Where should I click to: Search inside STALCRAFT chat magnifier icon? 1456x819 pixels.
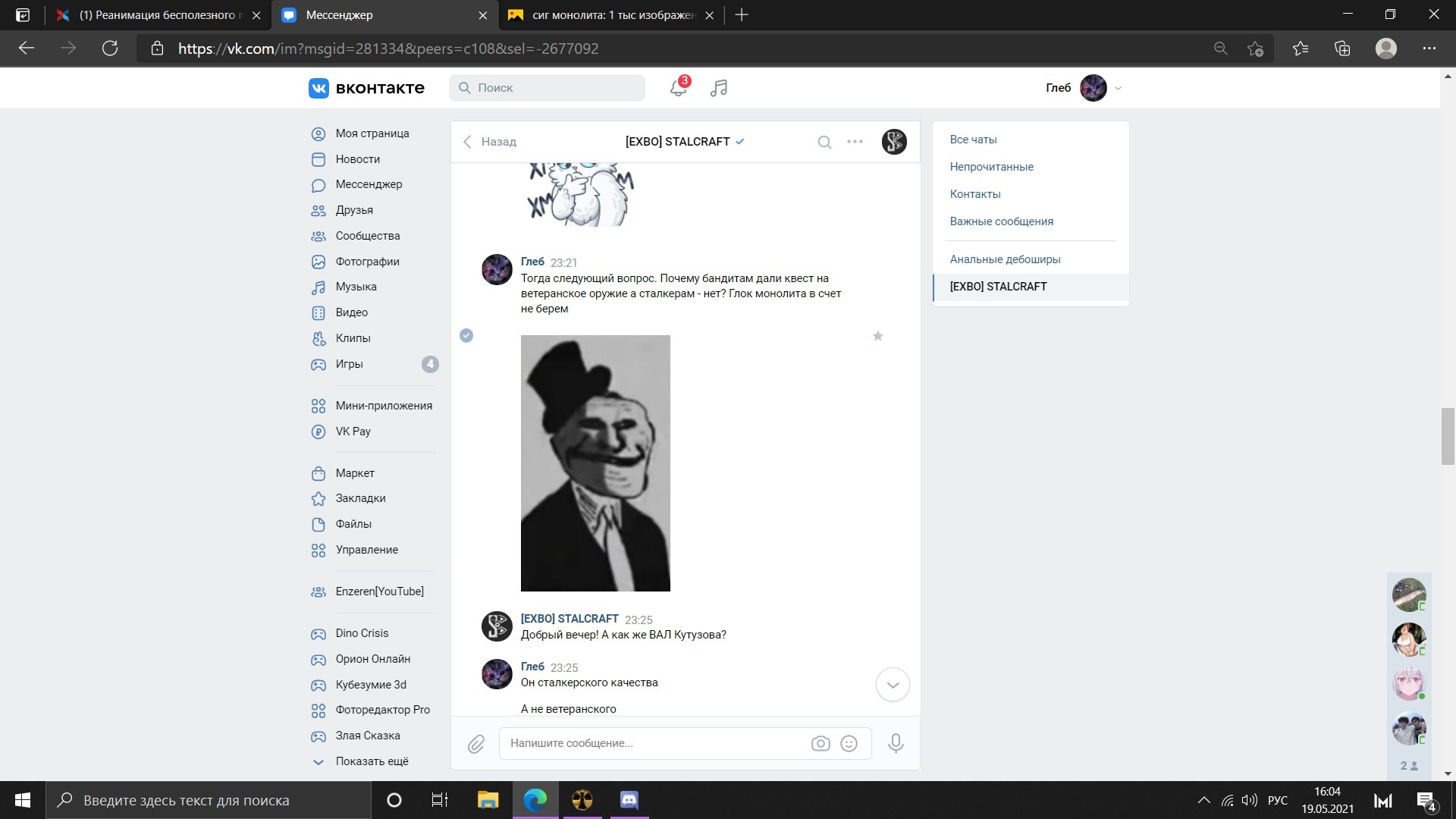coord(824,142)
